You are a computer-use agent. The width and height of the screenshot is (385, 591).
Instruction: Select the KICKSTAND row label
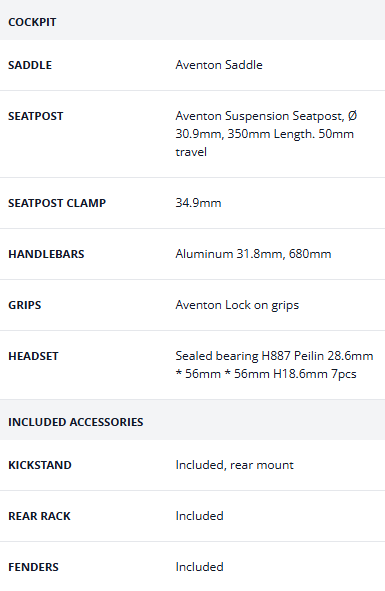click(x=40, y=465)
